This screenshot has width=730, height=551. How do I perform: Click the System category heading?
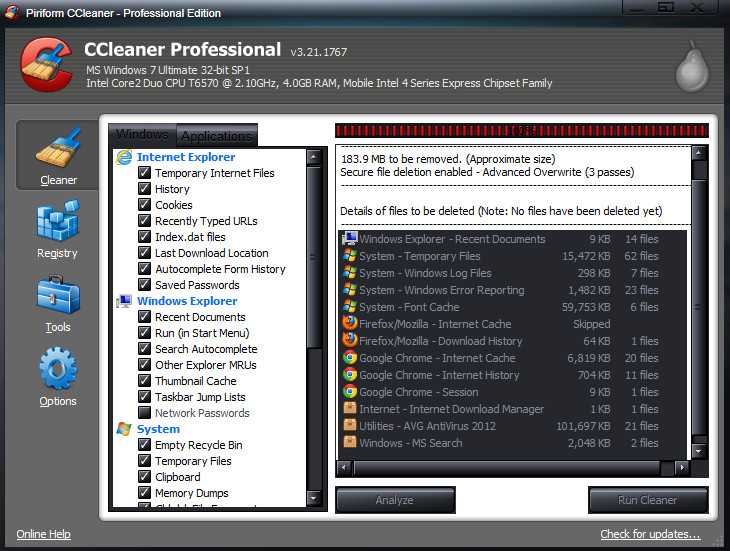pyautogui.click(x=158, y=429)
